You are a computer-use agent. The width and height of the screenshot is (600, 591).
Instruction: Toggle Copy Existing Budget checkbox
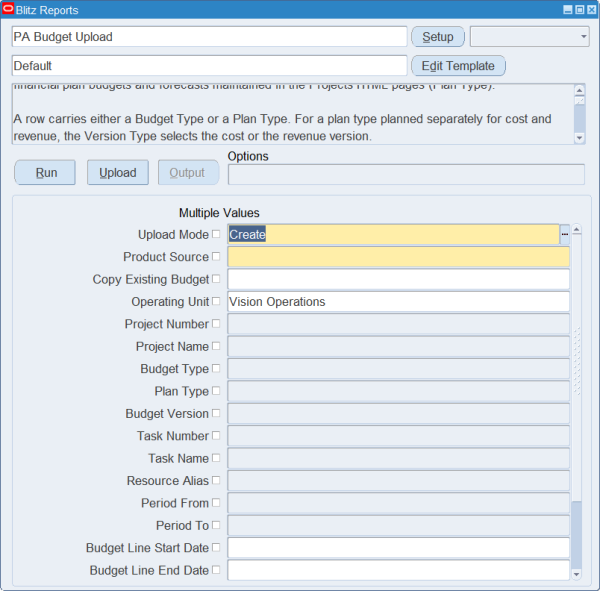[x=216, y=279]
